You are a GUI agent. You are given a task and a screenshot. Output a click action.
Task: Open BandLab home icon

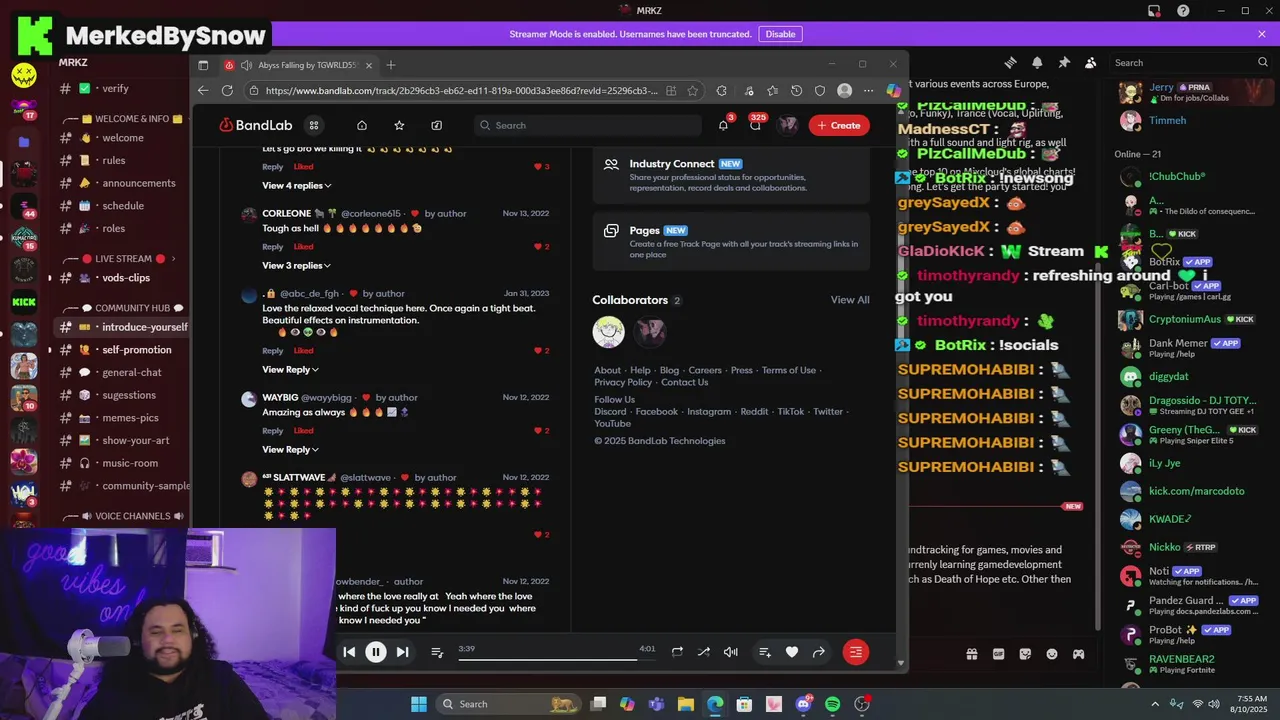(362, 125)
